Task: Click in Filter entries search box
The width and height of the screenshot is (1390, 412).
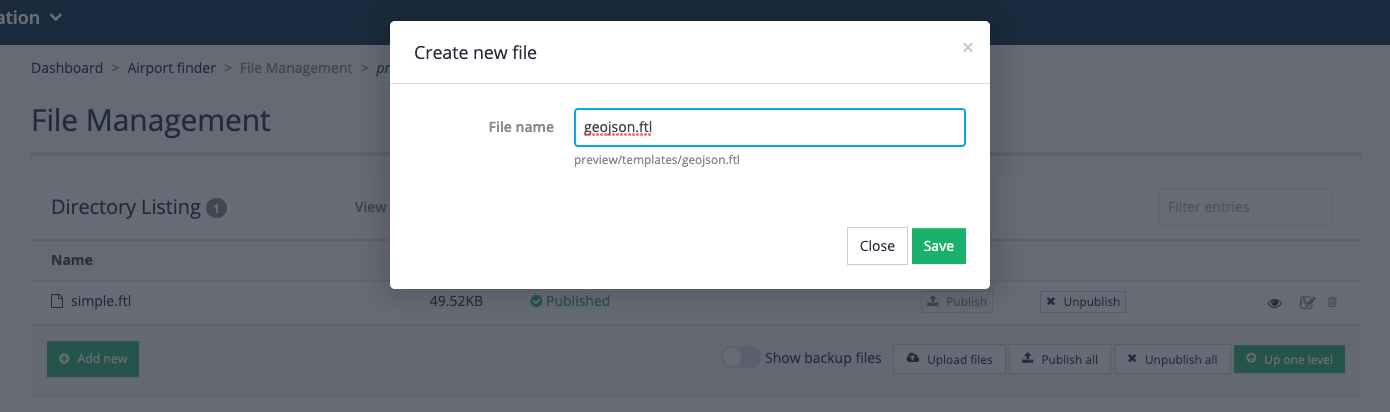Action: [x=1245, y=207]
